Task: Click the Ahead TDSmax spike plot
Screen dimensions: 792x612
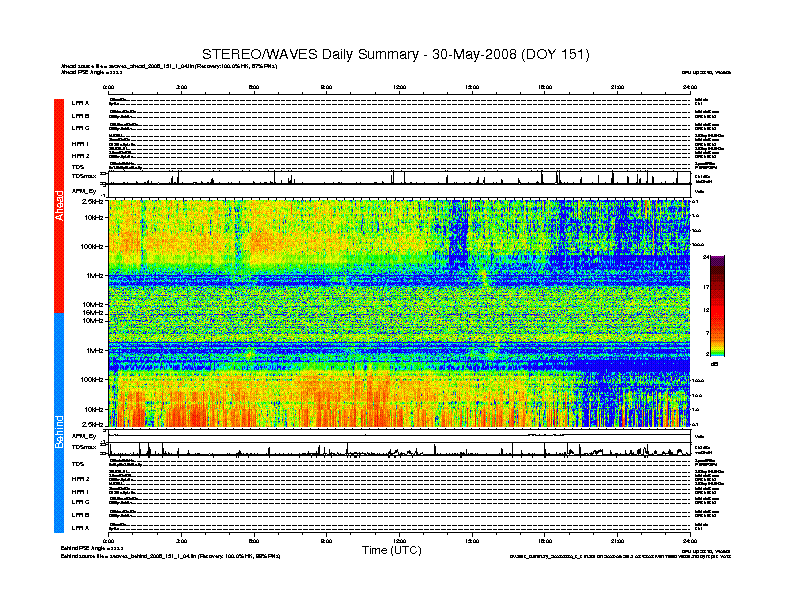Action: tap(400, 177)
